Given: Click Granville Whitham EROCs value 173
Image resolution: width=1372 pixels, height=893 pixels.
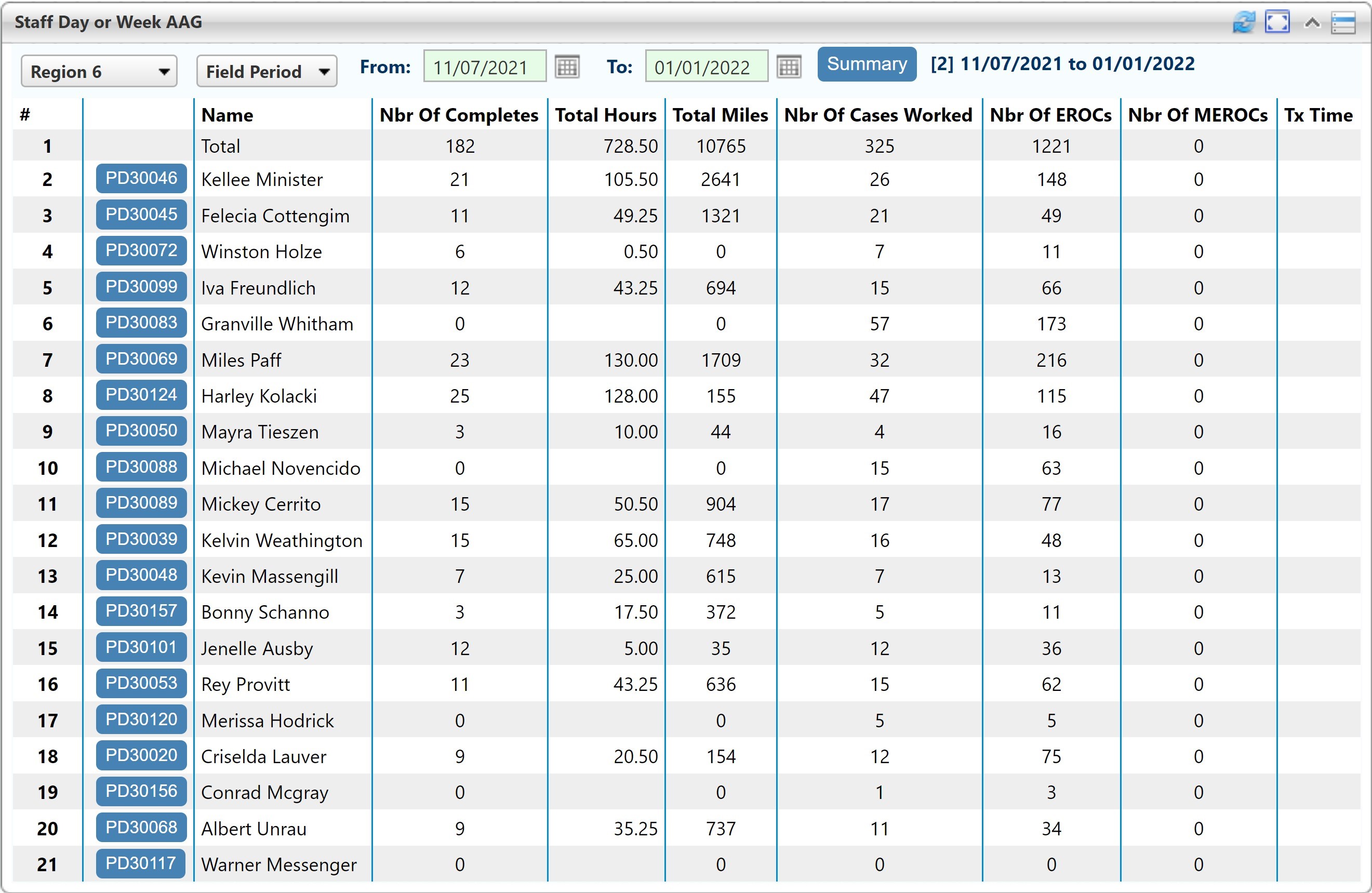Looking at the screenshot, I should point(1051,324).
